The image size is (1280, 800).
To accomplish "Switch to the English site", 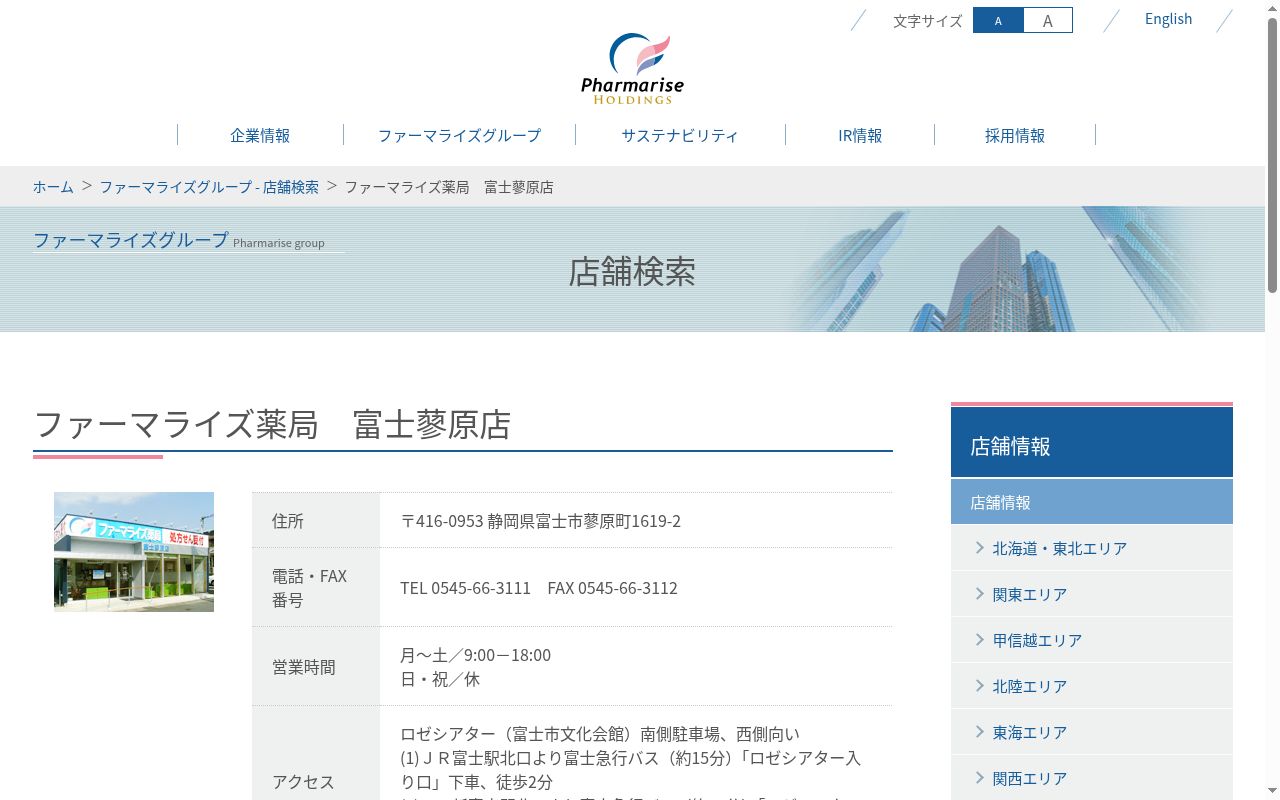I will pyautogui.click(x=1168, y=19).
